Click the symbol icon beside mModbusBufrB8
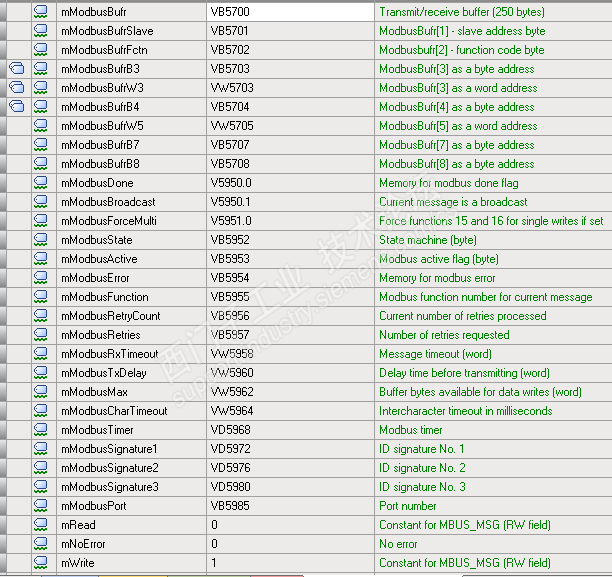612x577 pixels. [x=41, y=164]
